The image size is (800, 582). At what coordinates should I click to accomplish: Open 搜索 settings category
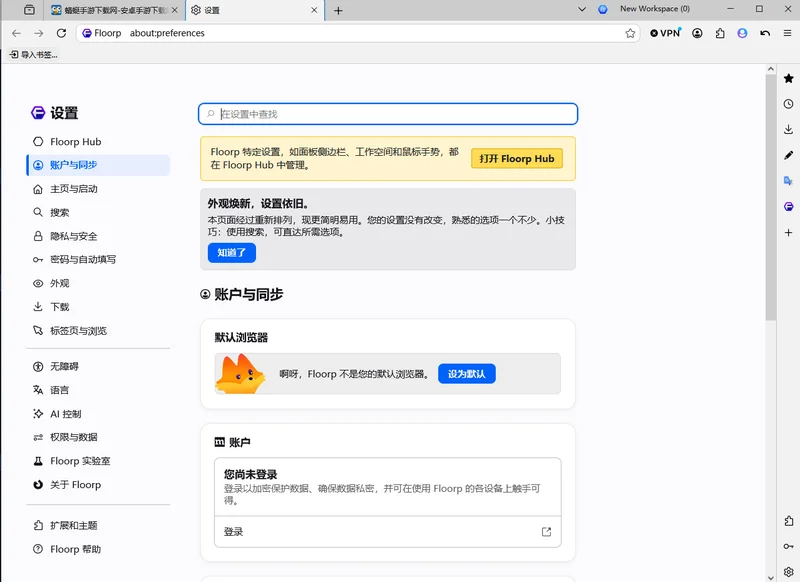98,213
